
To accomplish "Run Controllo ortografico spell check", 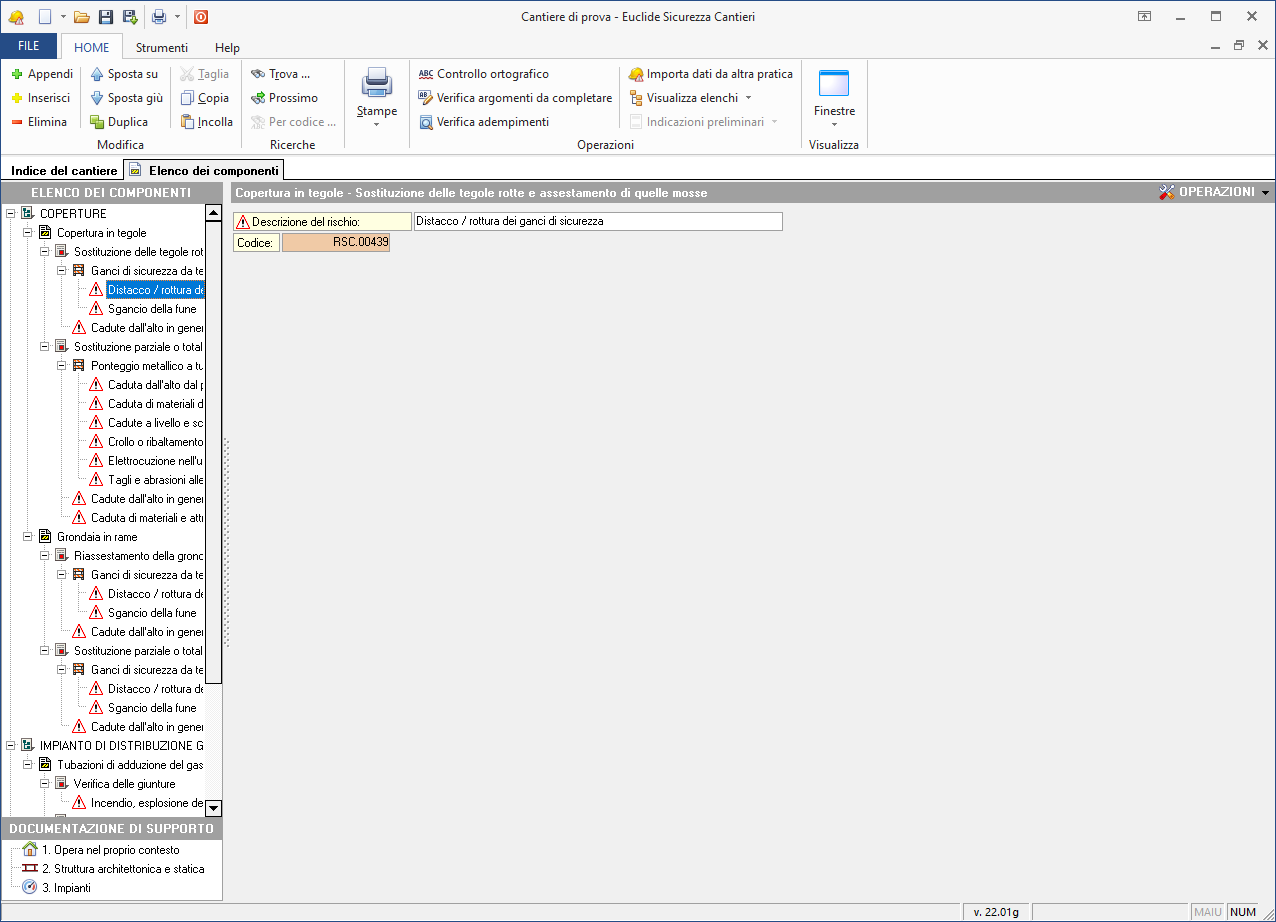I will (483, 74).
